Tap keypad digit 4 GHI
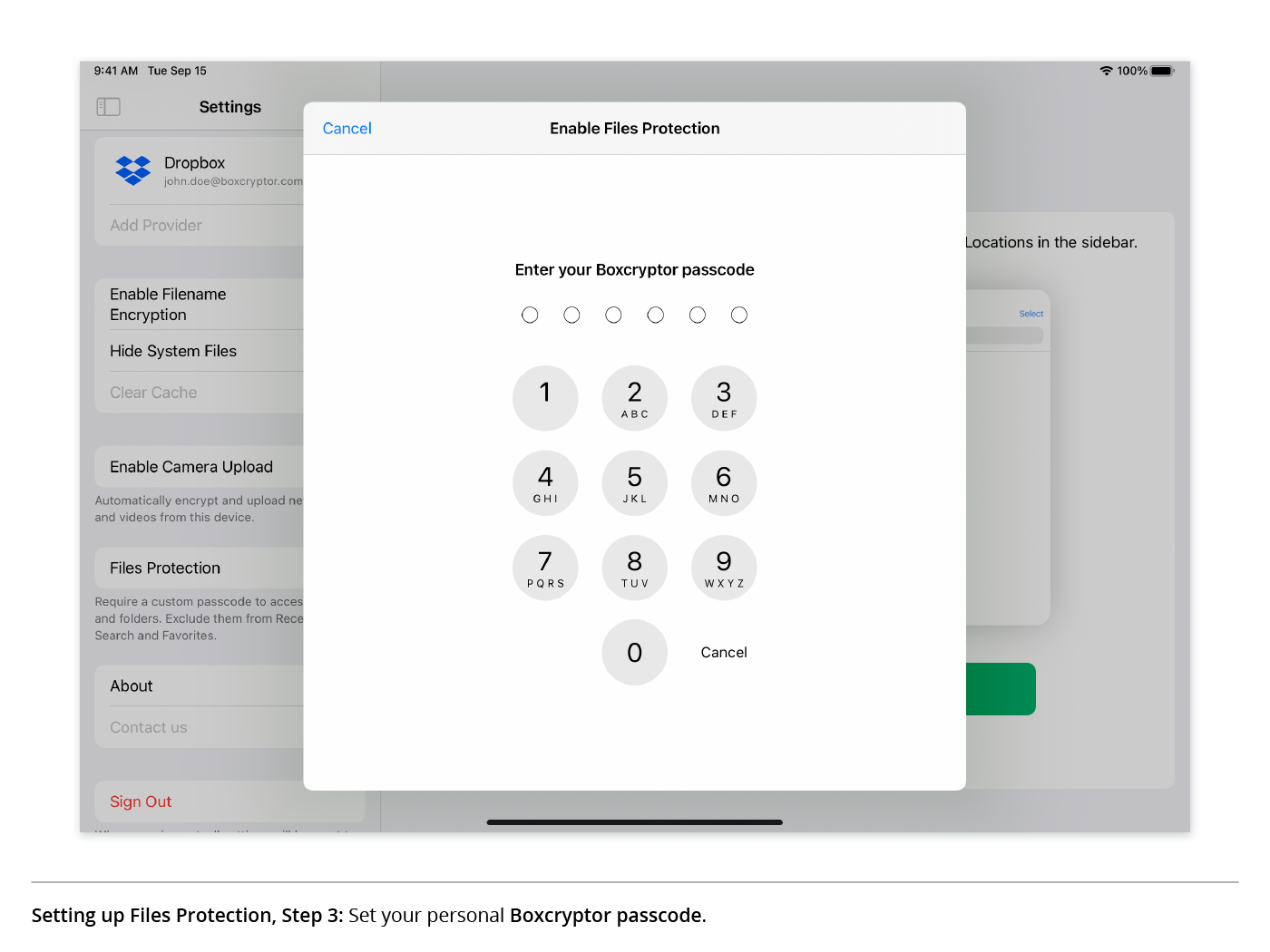 pyautogui.click(x=545, y=483)
